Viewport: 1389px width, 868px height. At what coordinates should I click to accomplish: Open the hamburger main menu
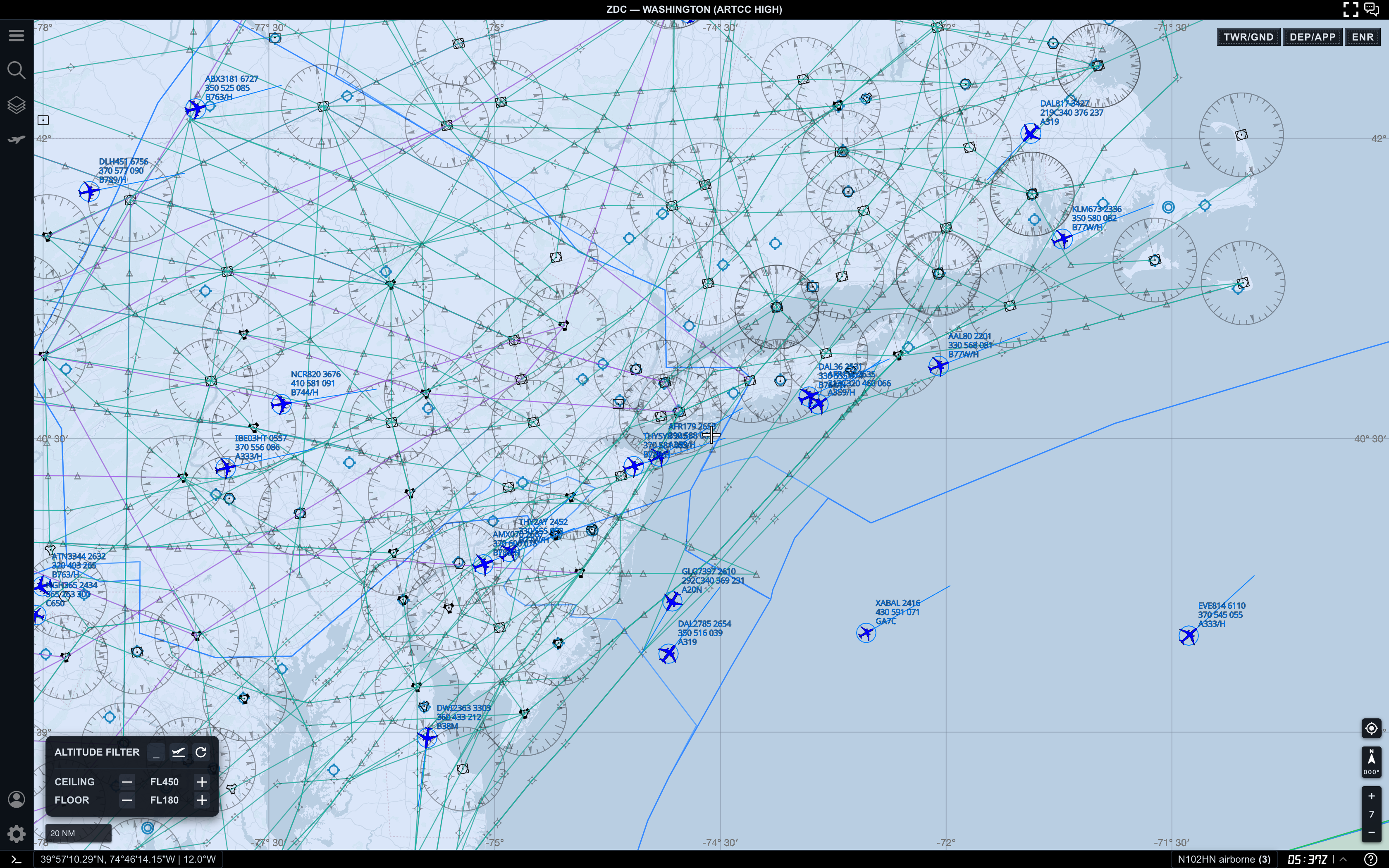tap(16, 36)
